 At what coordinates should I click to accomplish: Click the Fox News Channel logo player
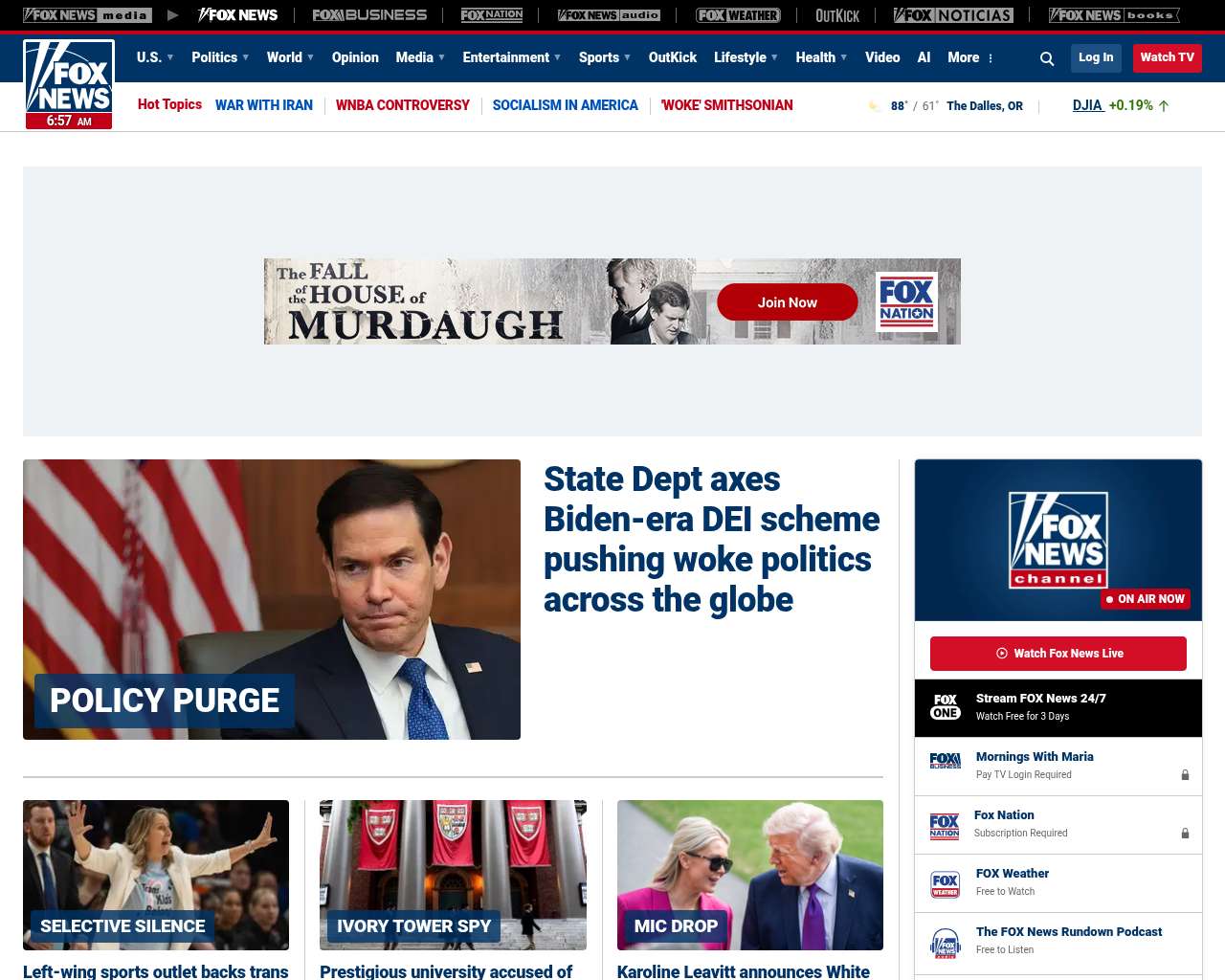[1058, 540]
